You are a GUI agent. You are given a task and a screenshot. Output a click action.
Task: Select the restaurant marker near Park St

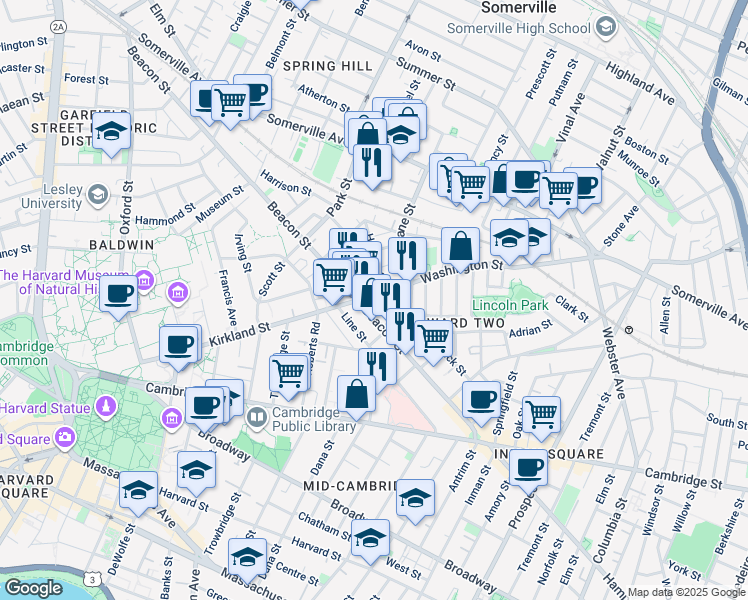(372, 161)
